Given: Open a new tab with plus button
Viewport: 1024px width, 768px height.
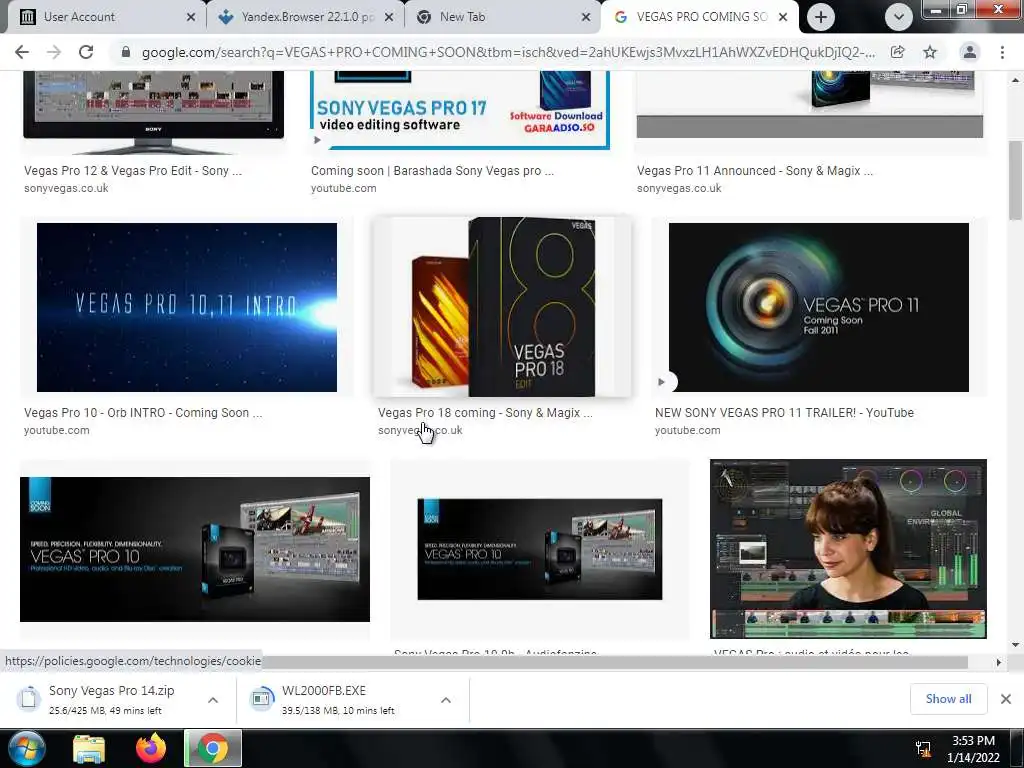Looking at the screenshot, I should click(821, 17).
